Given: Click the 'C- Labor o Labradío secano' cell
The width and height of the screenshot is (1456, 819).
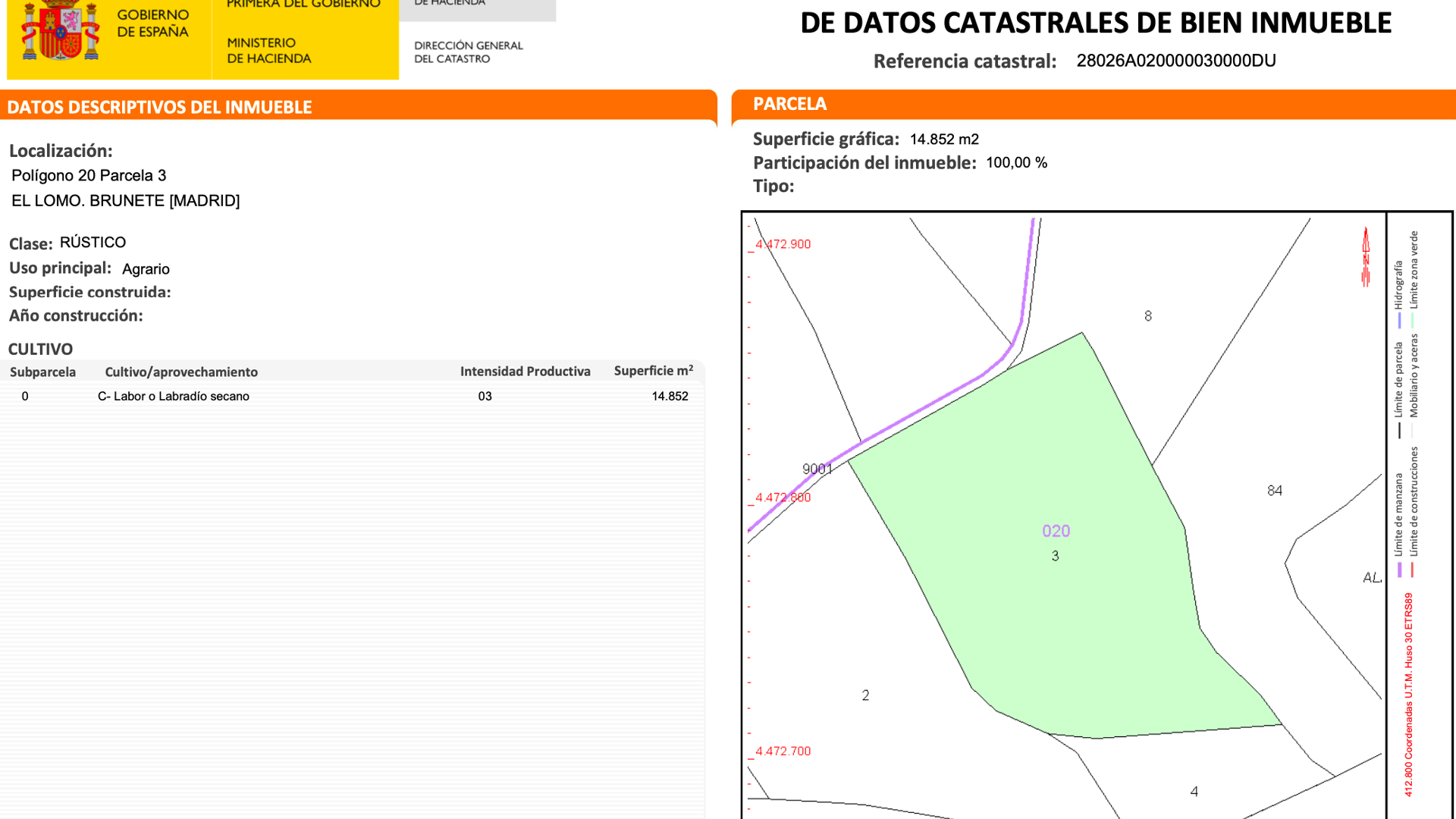Looking at the screenshot, I should [173, 397].
